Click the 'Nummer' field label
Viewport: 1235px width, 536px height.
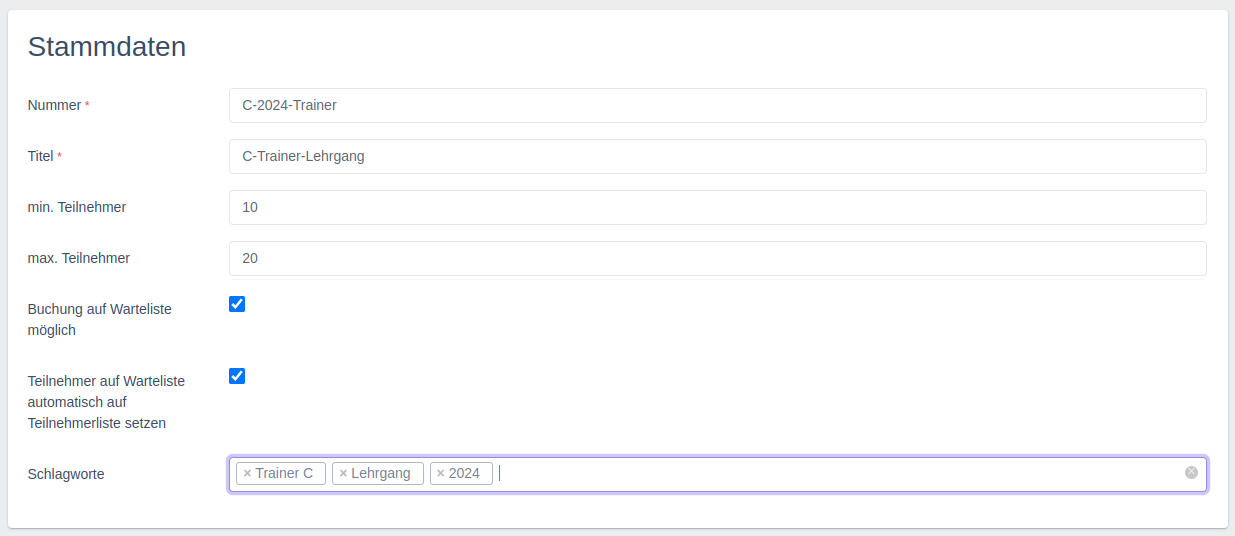54,105
